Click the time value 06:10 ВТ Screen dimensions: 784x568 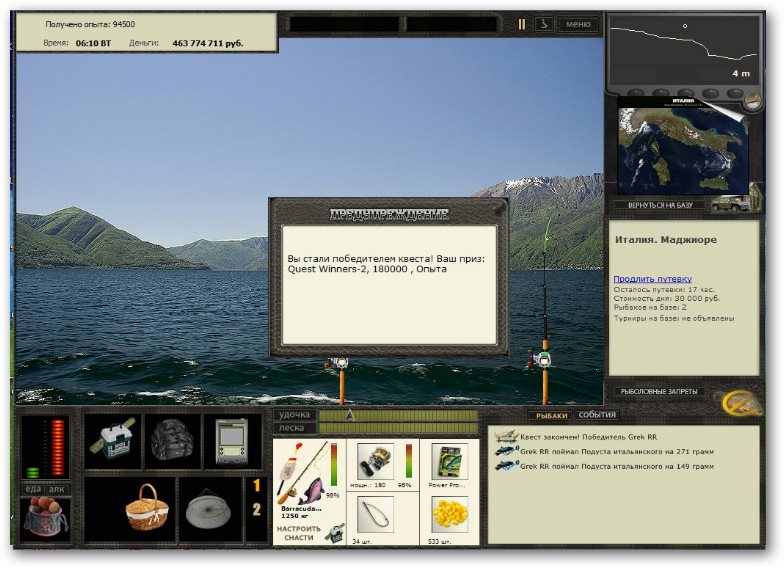(93, 43)
